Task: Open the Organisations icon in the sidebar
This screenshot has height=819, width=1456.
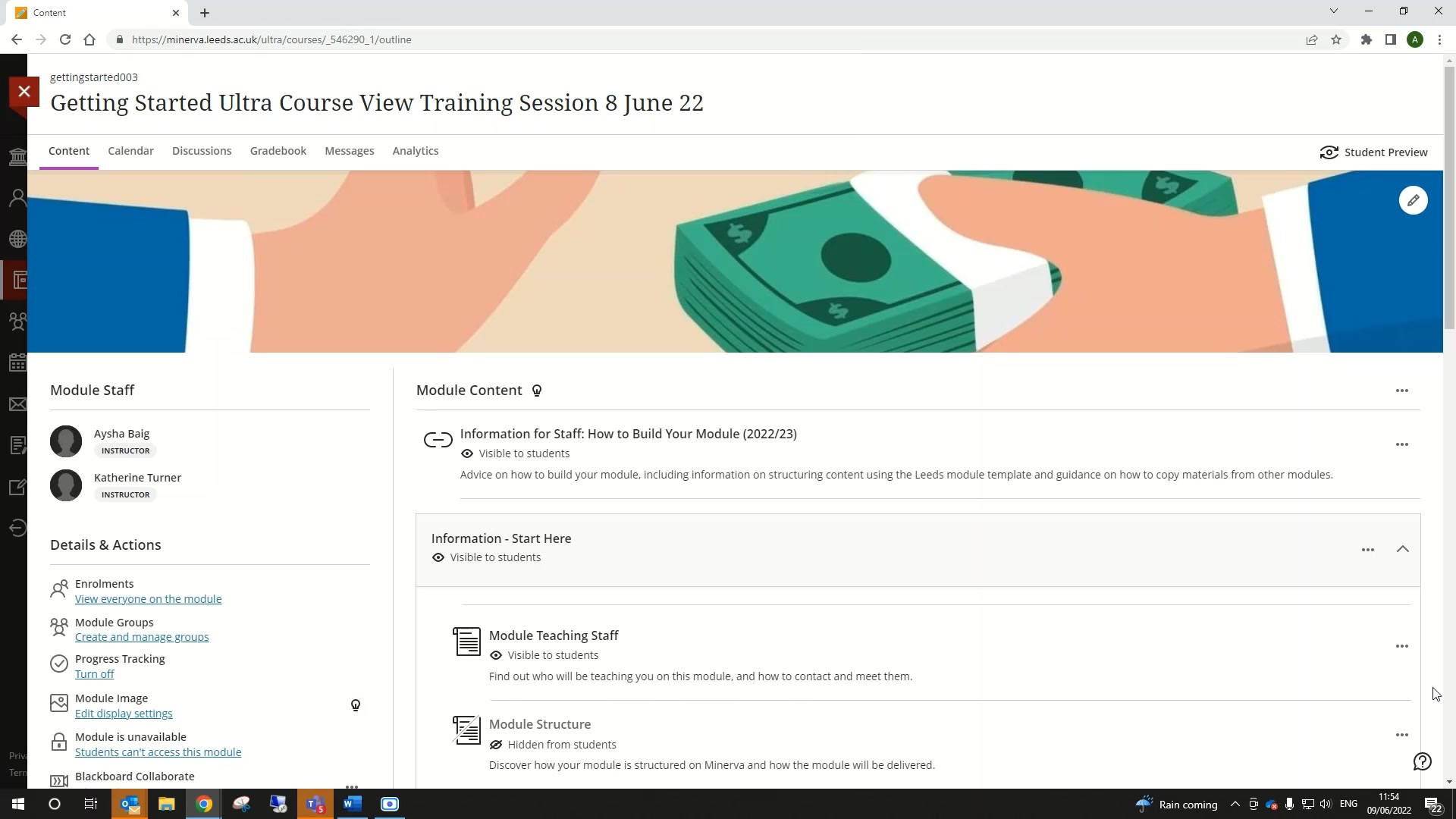Action: 17,322
